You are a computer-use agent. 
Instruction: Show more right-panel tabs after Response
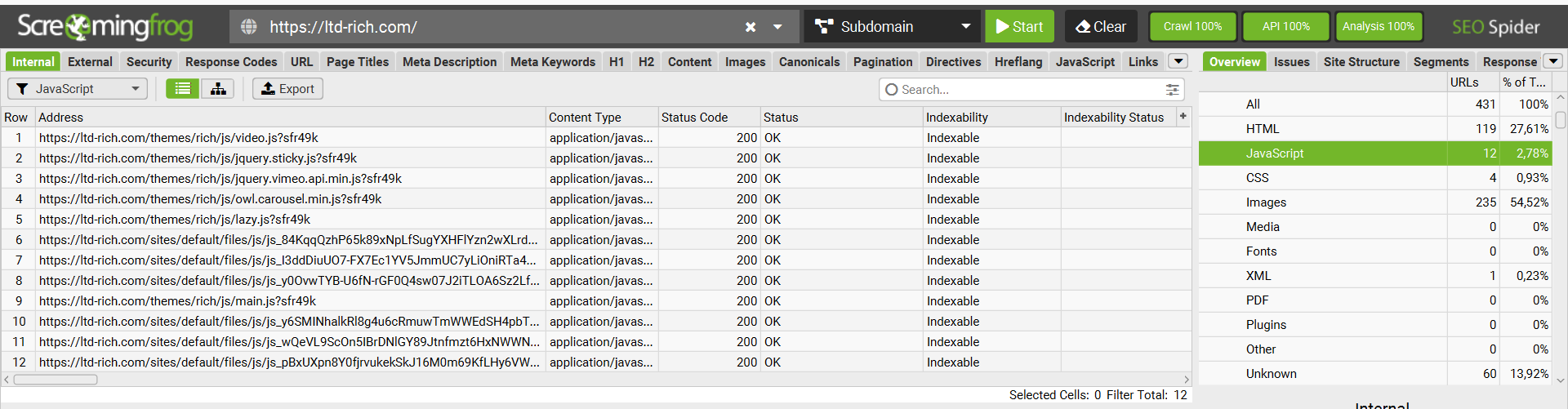pyautogui.click(x=1553, y=61)
